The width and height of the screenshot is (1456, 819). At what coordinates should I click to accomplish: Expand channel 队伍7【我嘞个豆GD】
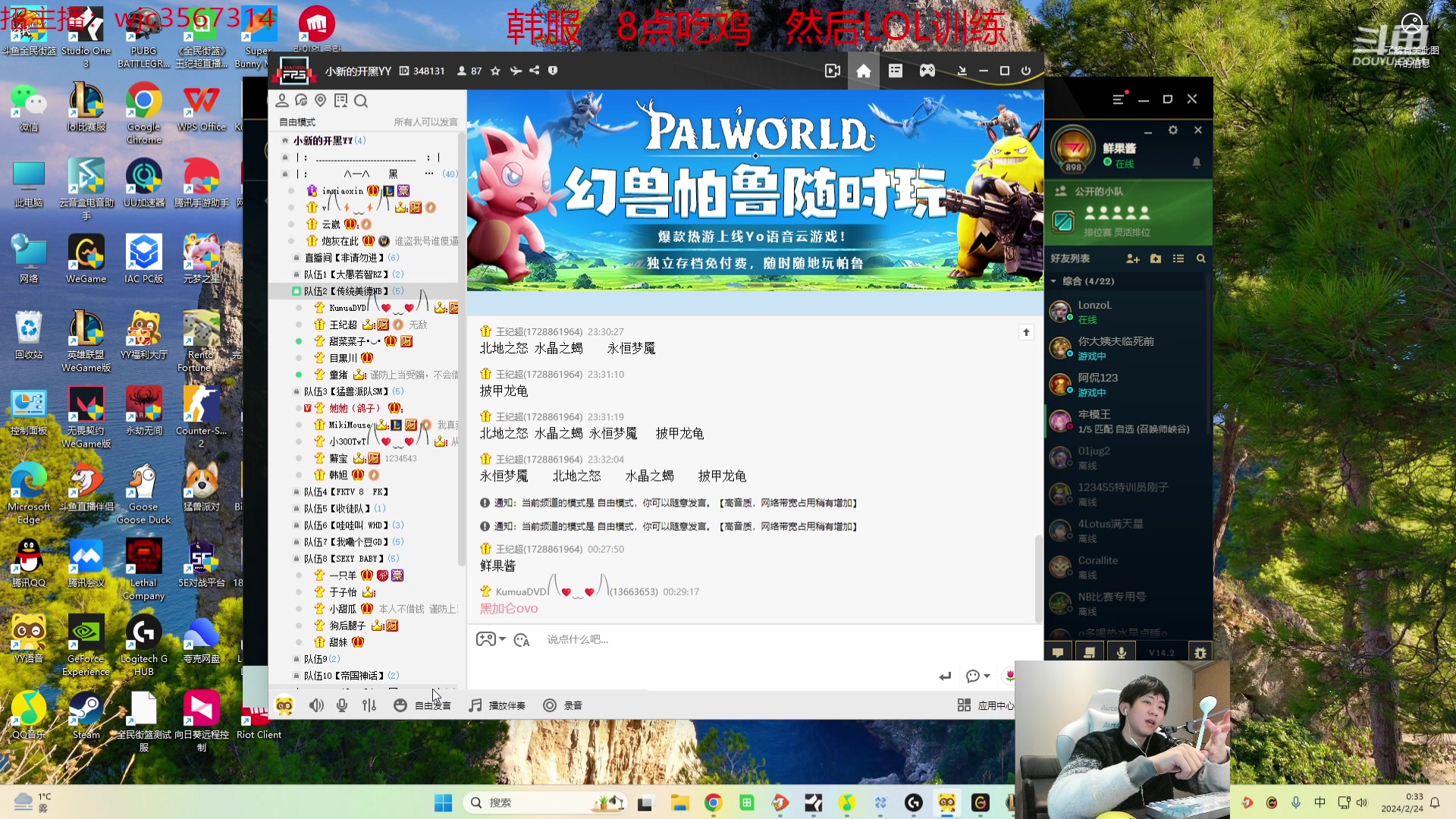353,541
